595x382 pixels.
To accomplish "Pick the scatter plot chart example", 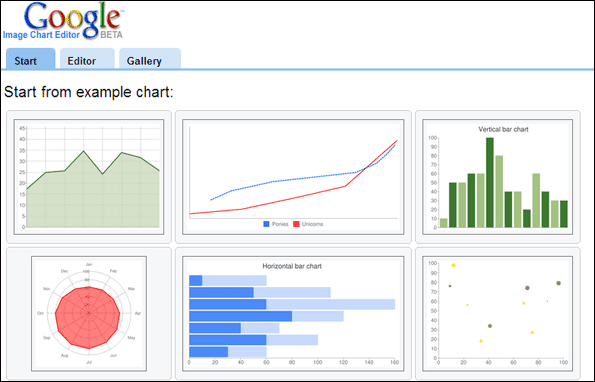I will [497, 314].
